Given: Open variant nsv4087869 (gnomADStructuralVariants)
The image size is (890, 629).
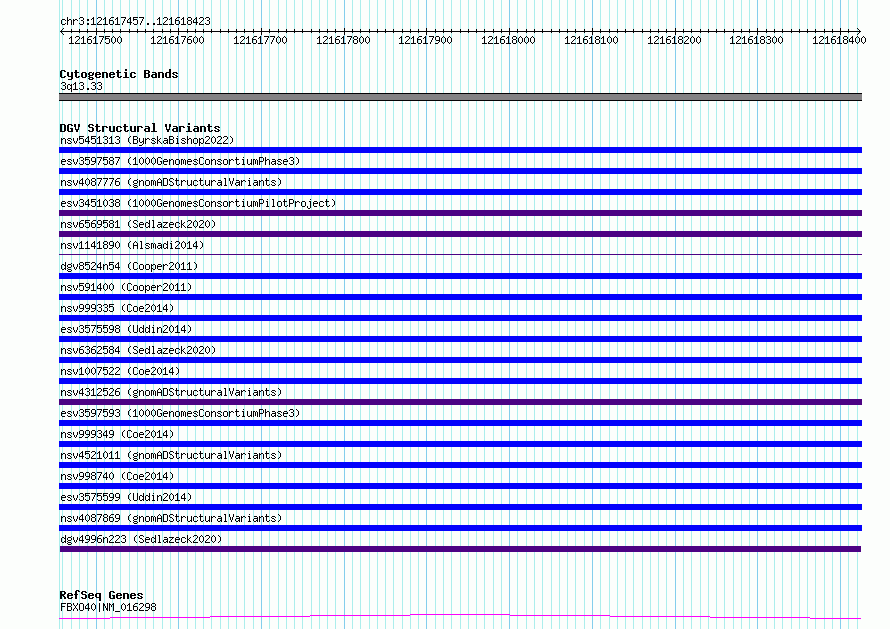Looking at the screenshot, I should (171, 518).
